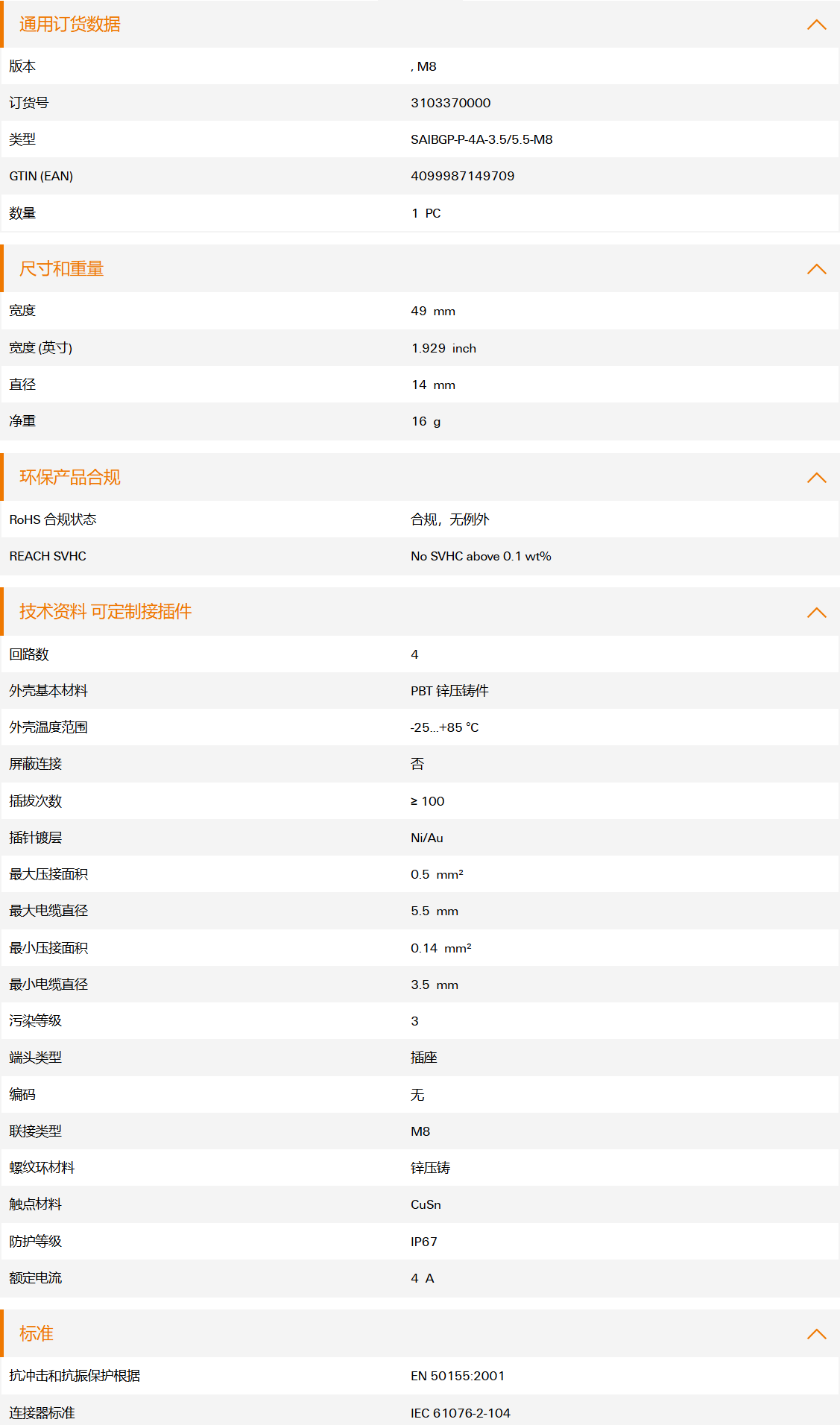
Task: Click the 触点材料 label
Action: (36, 1204)
